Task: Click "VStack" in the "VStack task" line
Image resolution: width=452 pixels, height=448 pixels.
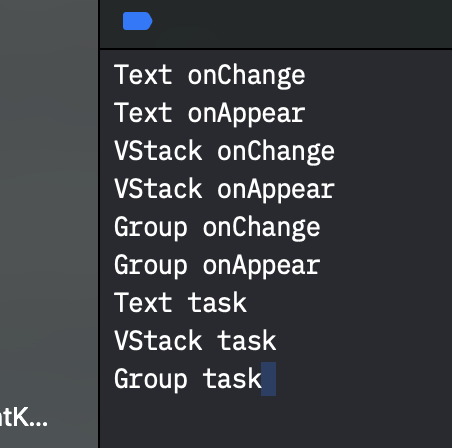Action: [x=158, y=341]
